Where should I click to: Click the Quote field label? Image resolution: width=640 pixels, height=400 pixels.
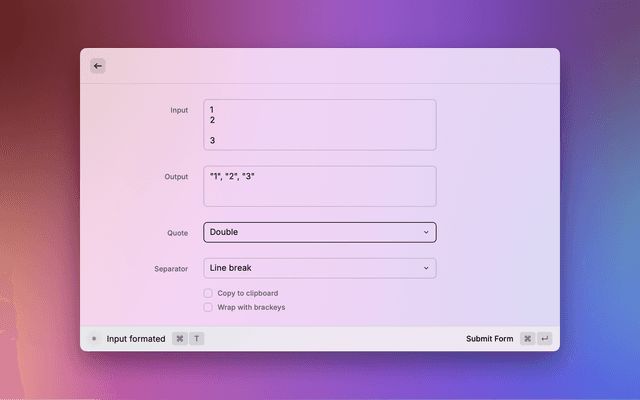point(177,233)
